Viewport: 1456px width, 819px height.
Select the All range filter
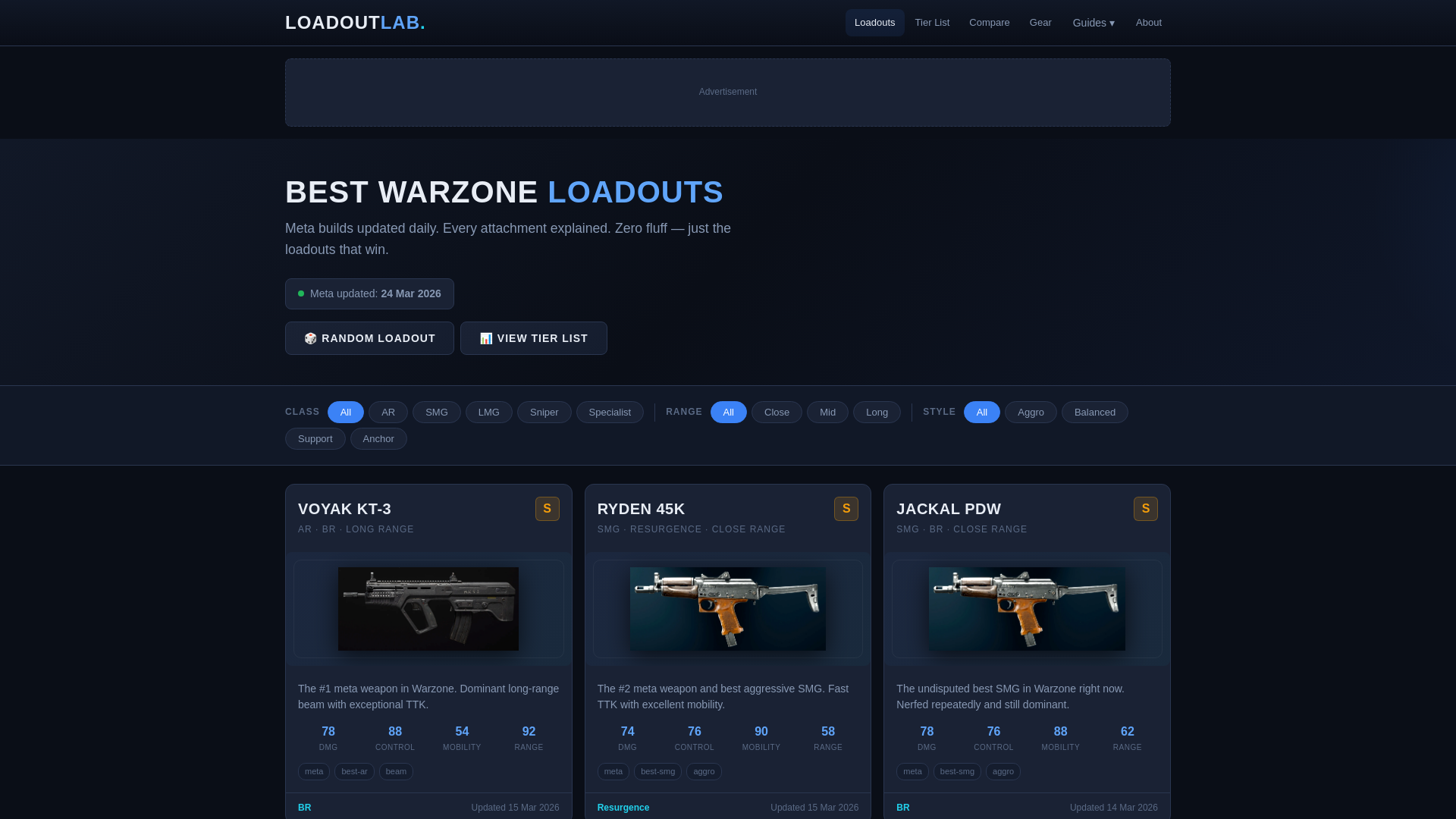click(x=729, y=413)
